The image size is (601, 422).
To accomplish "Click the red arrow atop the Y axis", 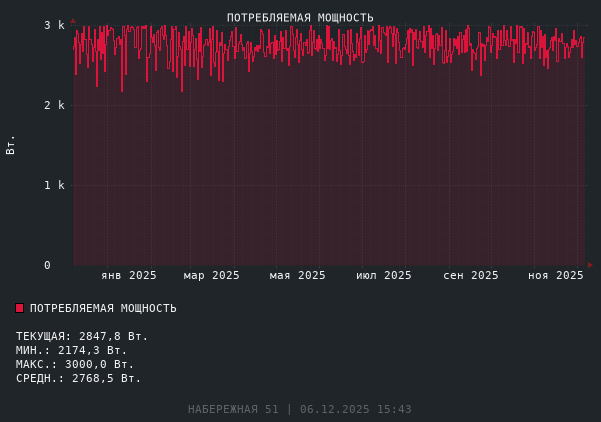I will pyautogui.click(x=73, y=21).
